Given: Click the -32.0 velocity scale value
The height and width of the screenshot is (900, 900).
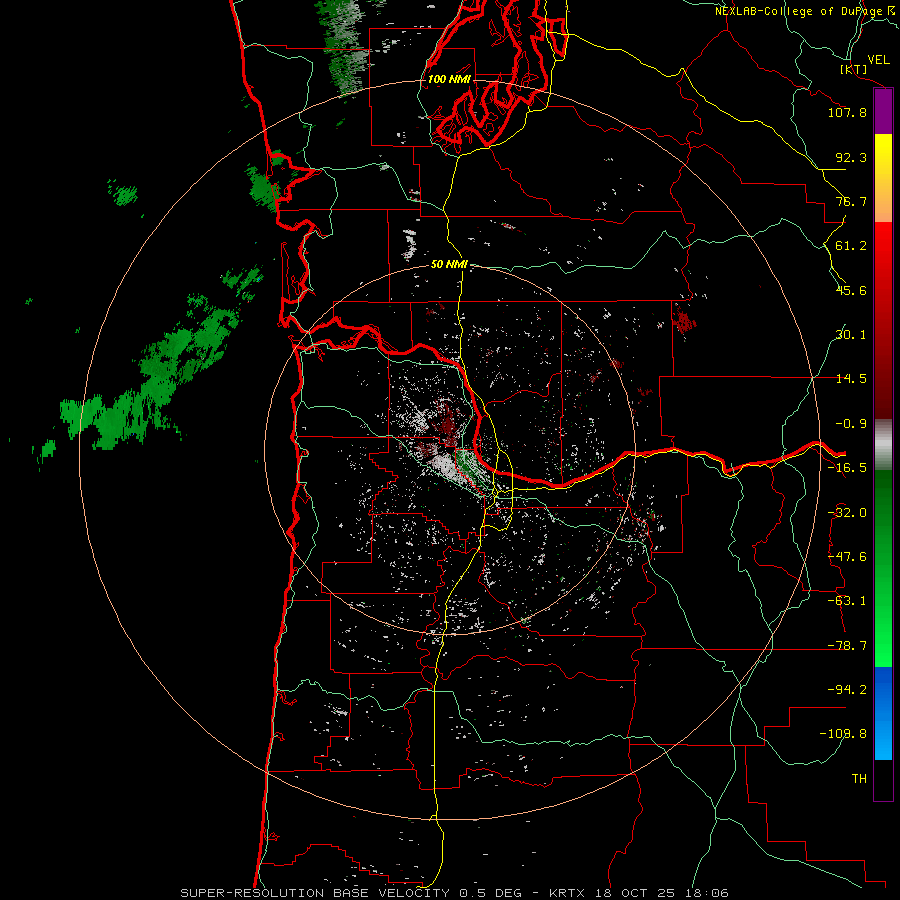Looking at the screenshot, I should pos(847,513).
